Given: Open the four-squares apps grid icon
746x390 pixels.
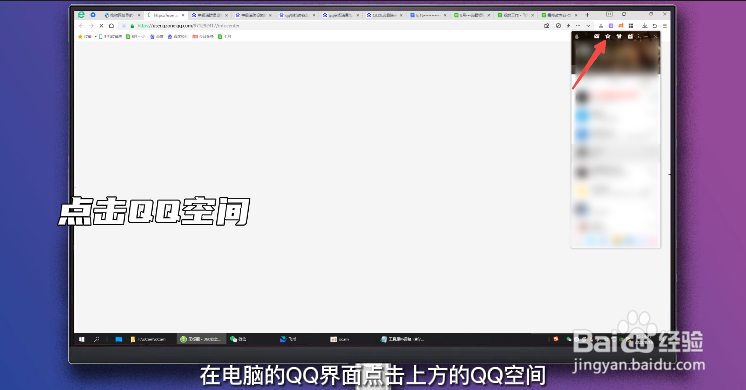Looking at the screenshot, I should click(631, 26).
